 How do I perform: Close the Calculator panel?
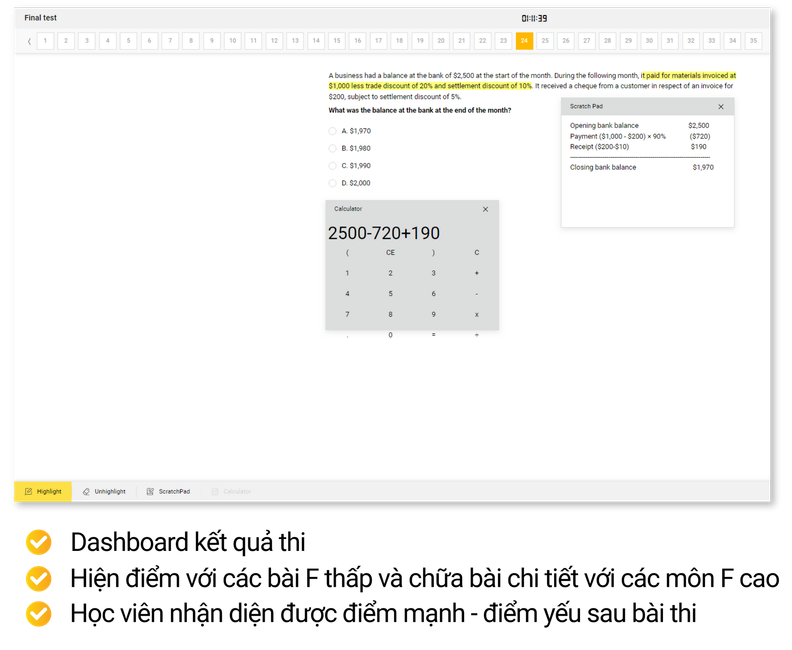tap(485, 209)
